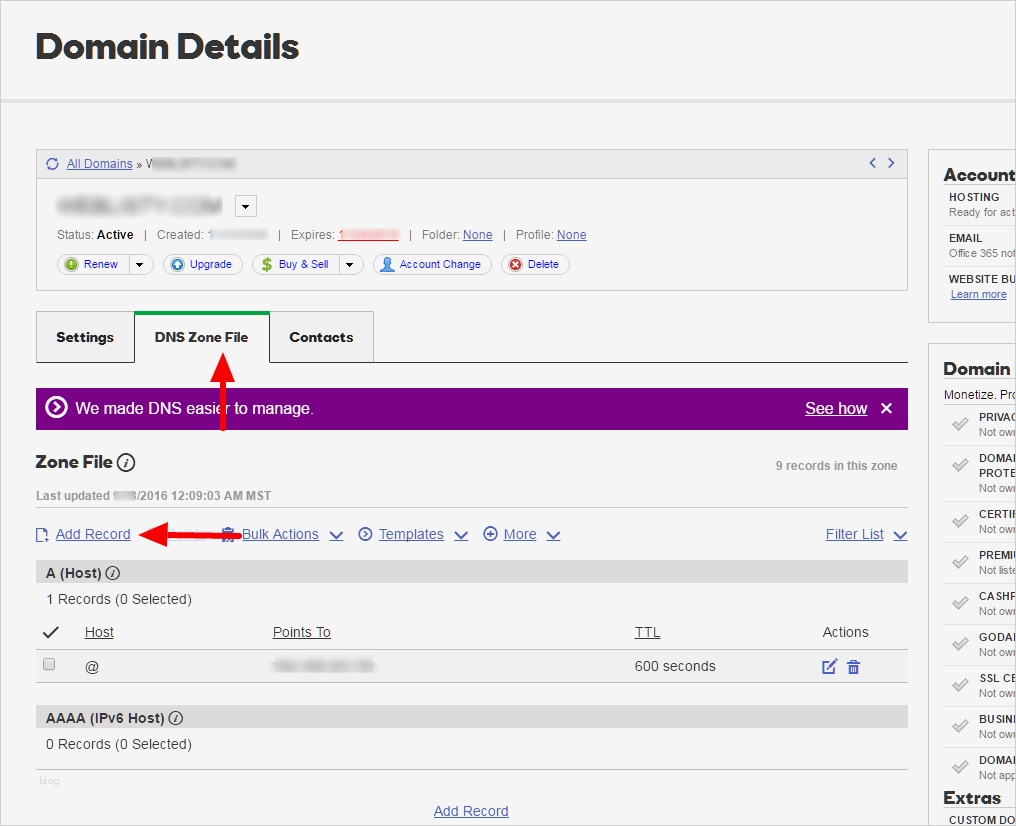Click the Learn more link in Account panel

click(978, 294)
